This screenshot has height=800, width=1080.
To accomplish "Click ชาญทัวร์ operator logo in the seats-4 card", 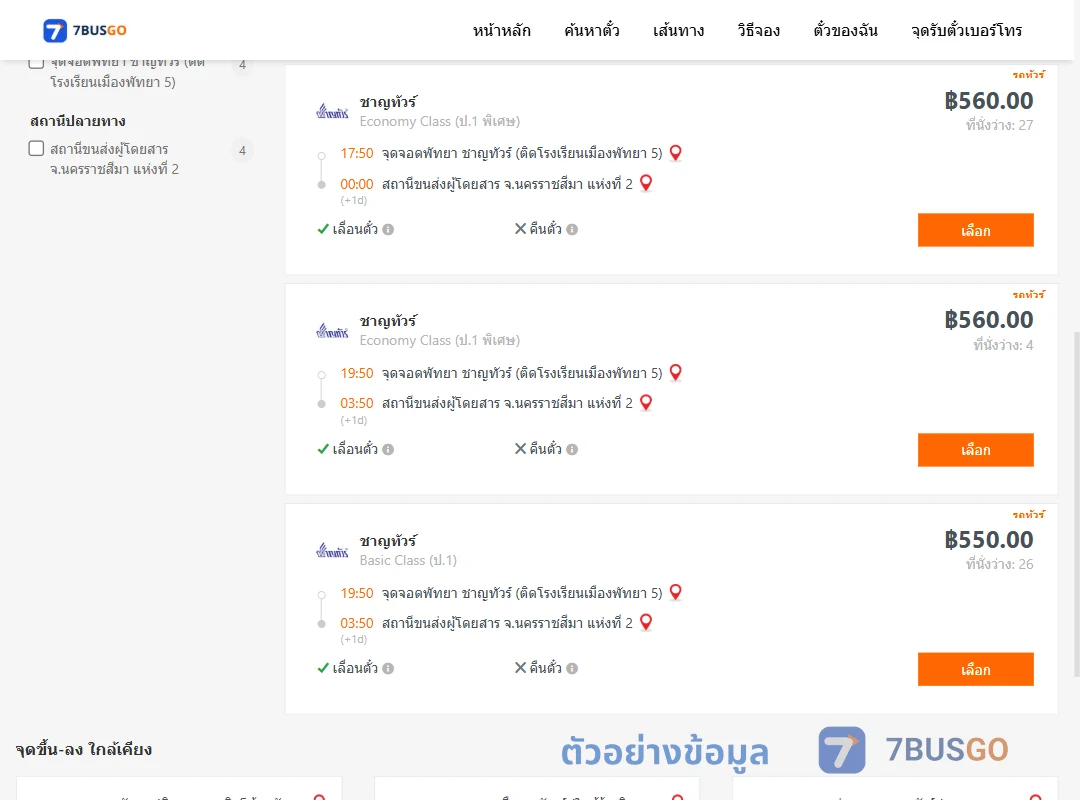I will click(x=332, y=331).
